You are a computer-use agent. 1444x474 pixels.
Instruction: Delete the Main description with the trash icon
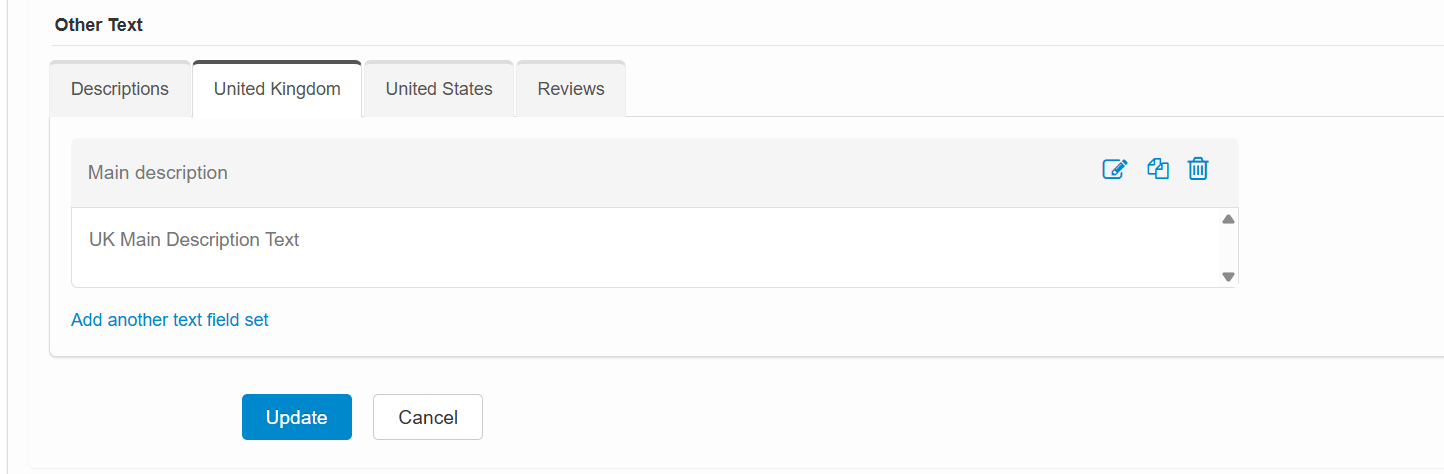[1198, 170]
